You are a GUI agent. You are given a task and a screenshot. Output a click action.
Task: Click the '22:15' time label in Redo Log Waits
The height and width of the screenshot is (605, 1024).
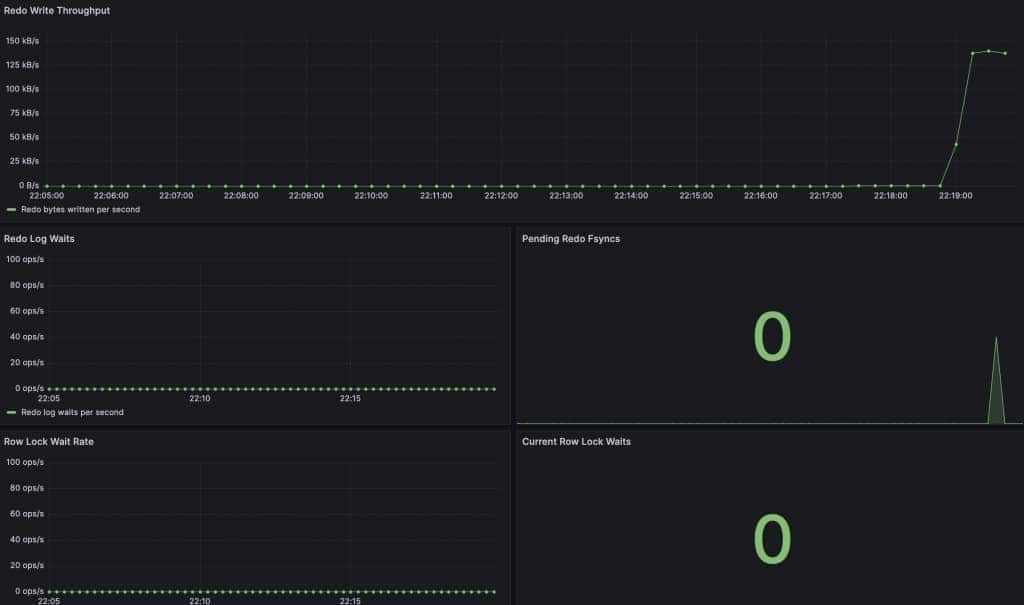[x=350, y=399]
